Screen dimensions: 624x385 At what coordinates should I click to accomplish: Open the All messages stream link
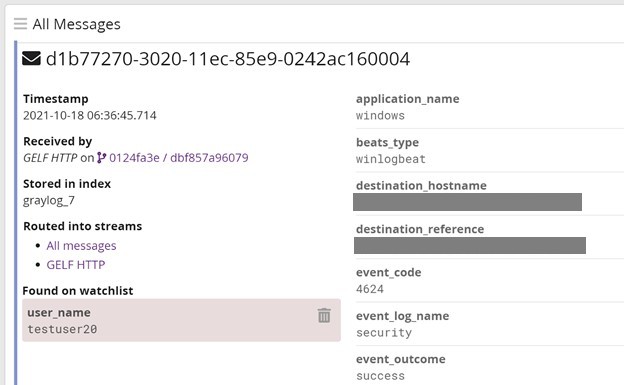81,246
